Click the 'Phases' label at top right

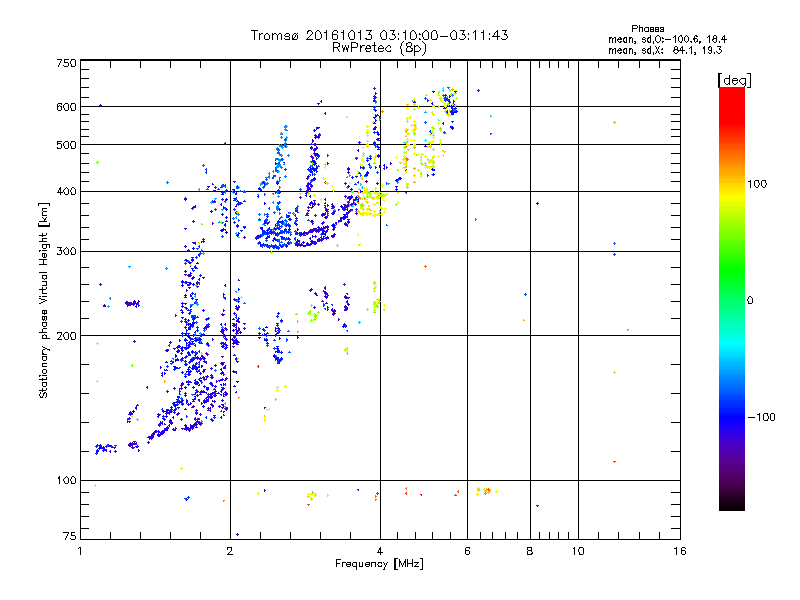(x=647, y=29)
